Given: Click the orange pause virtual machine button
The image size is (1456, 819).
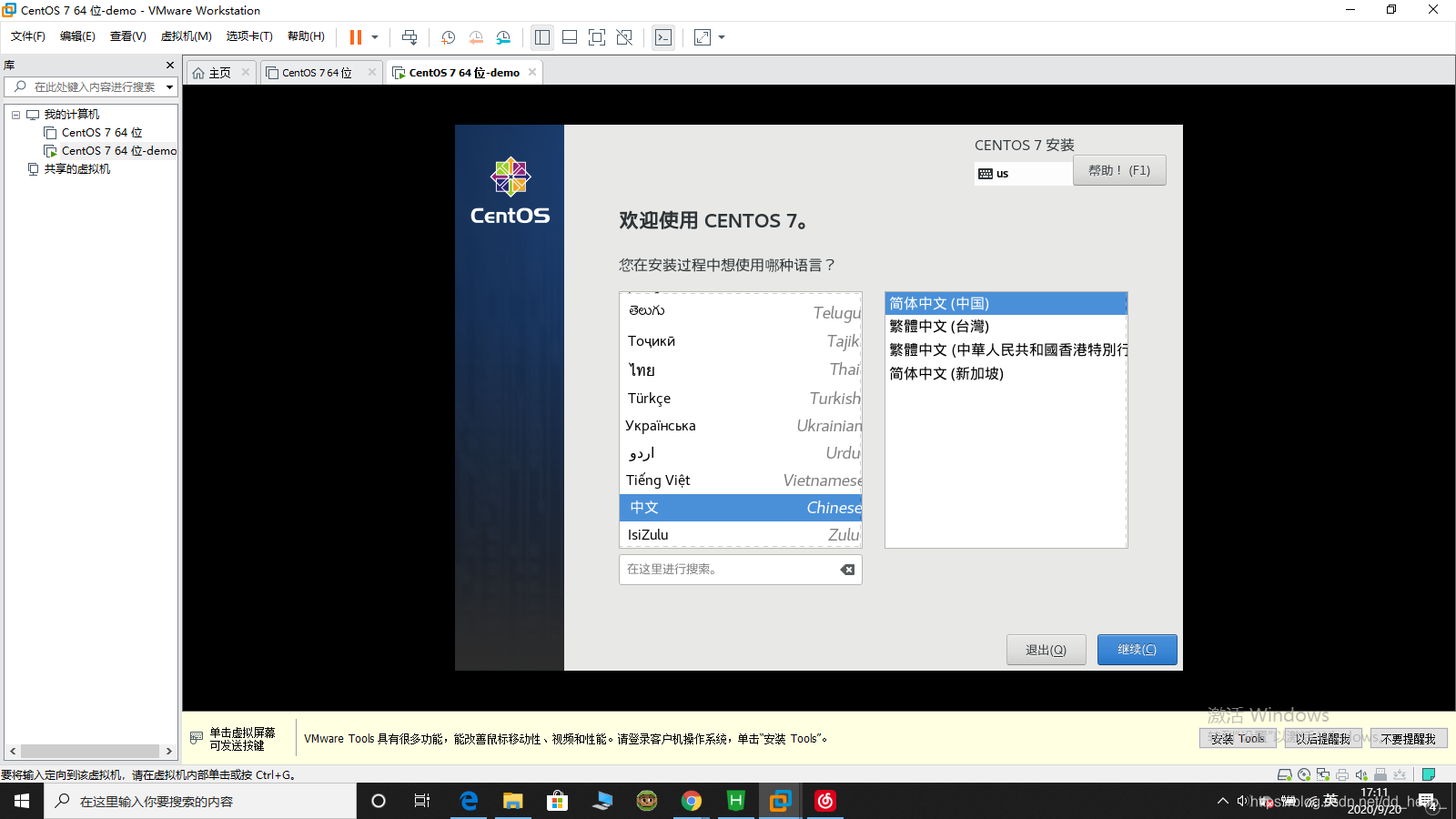Looking at the screenshot, I should [x=355, y=37].
